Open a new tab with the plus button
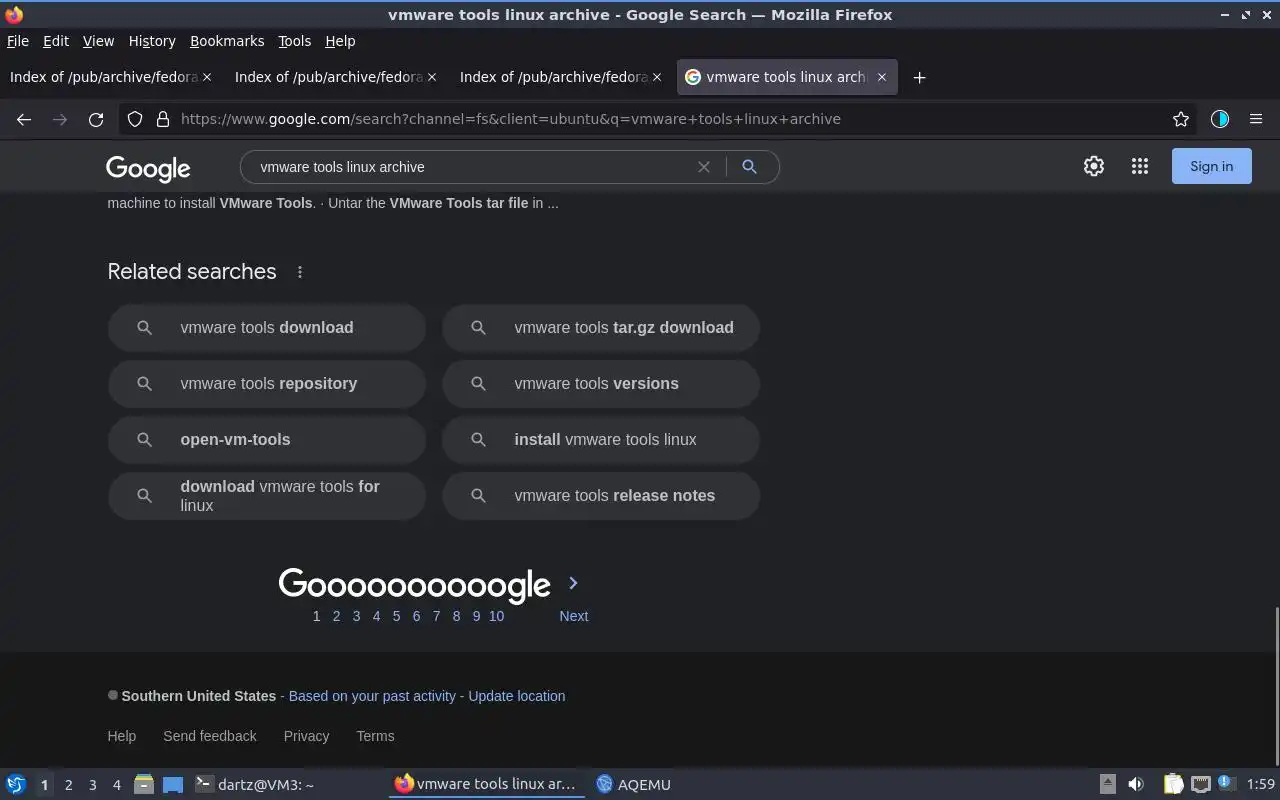 pos(919,77)
